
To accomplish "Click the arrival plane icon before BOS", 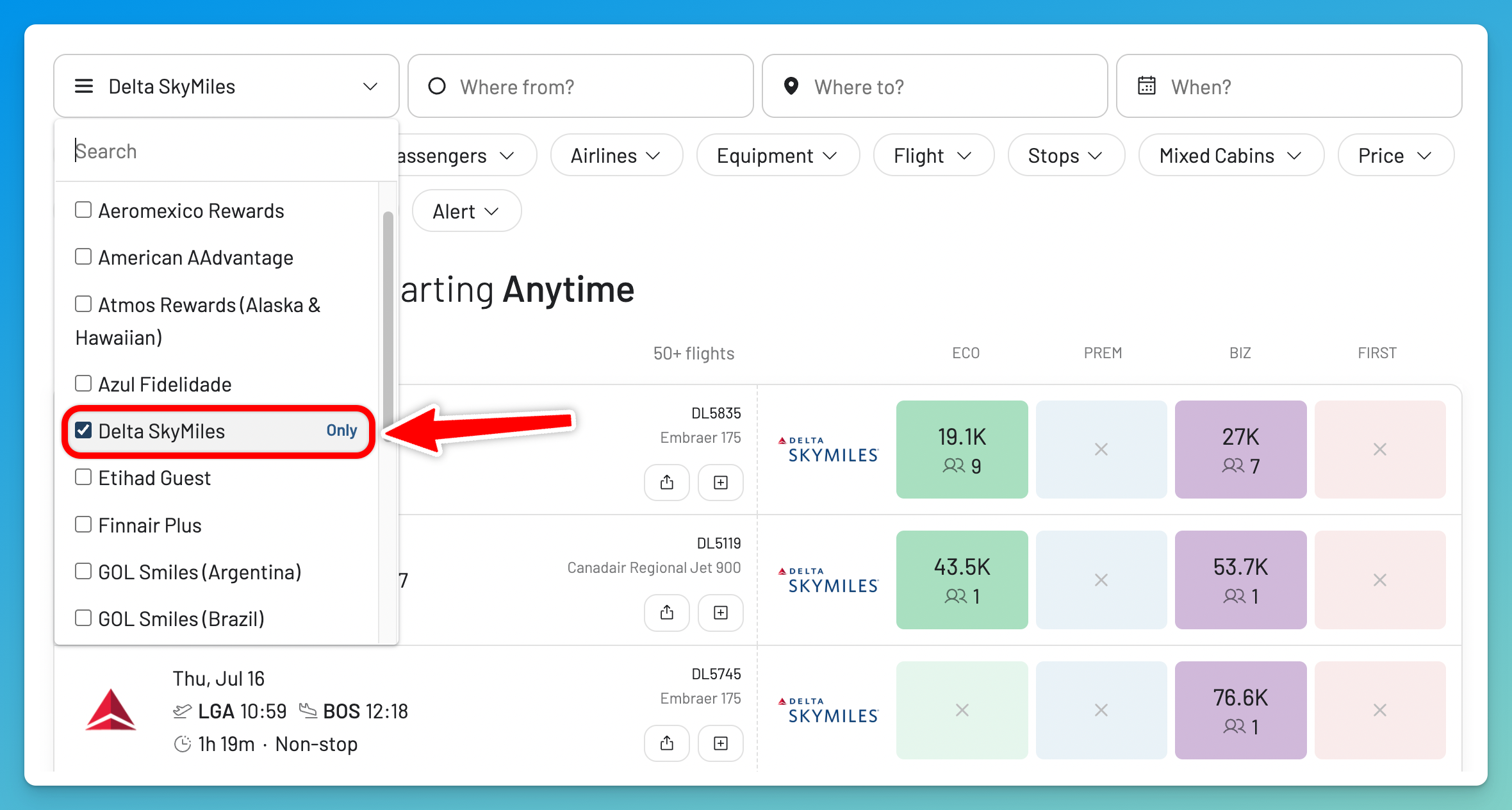I will pos(308,711).
